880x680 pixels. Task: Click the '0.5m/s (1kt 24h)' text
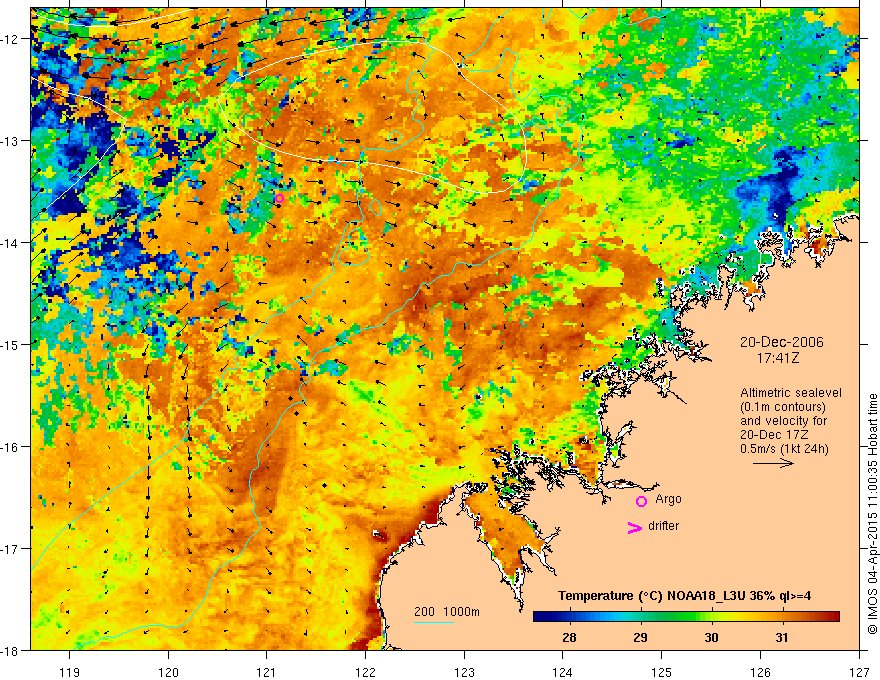pos(784,448)
